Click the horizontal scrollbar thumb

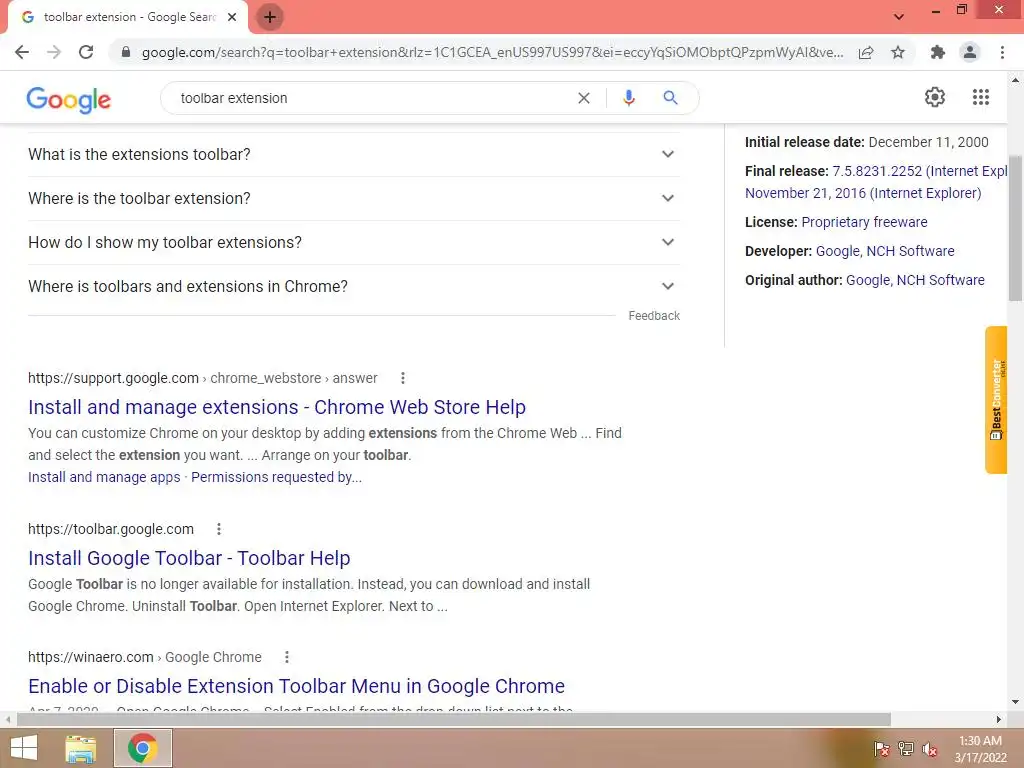(x=454, y=720)
